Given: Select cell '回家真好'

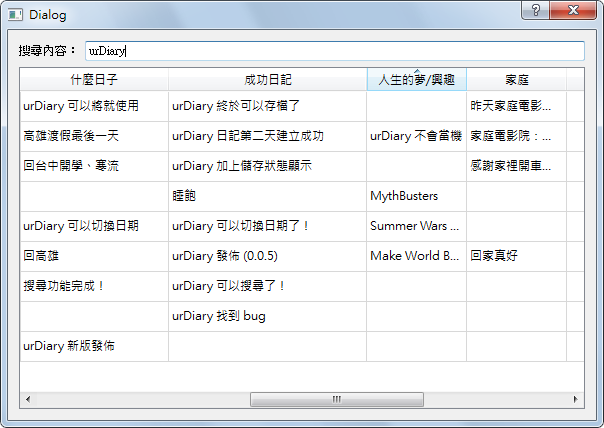Looking at the screenshot, I should 517,256.
